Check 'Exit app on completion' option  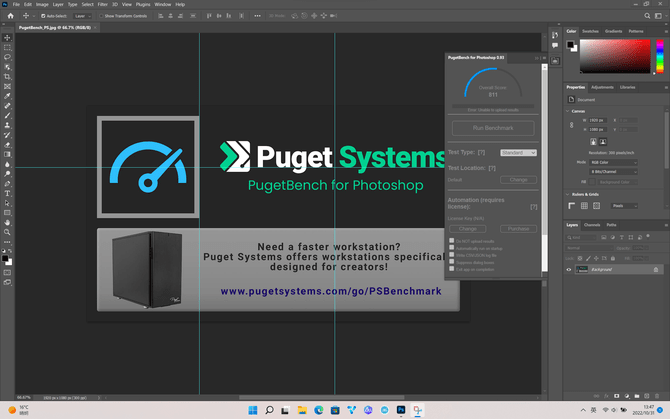click(452, 269)
